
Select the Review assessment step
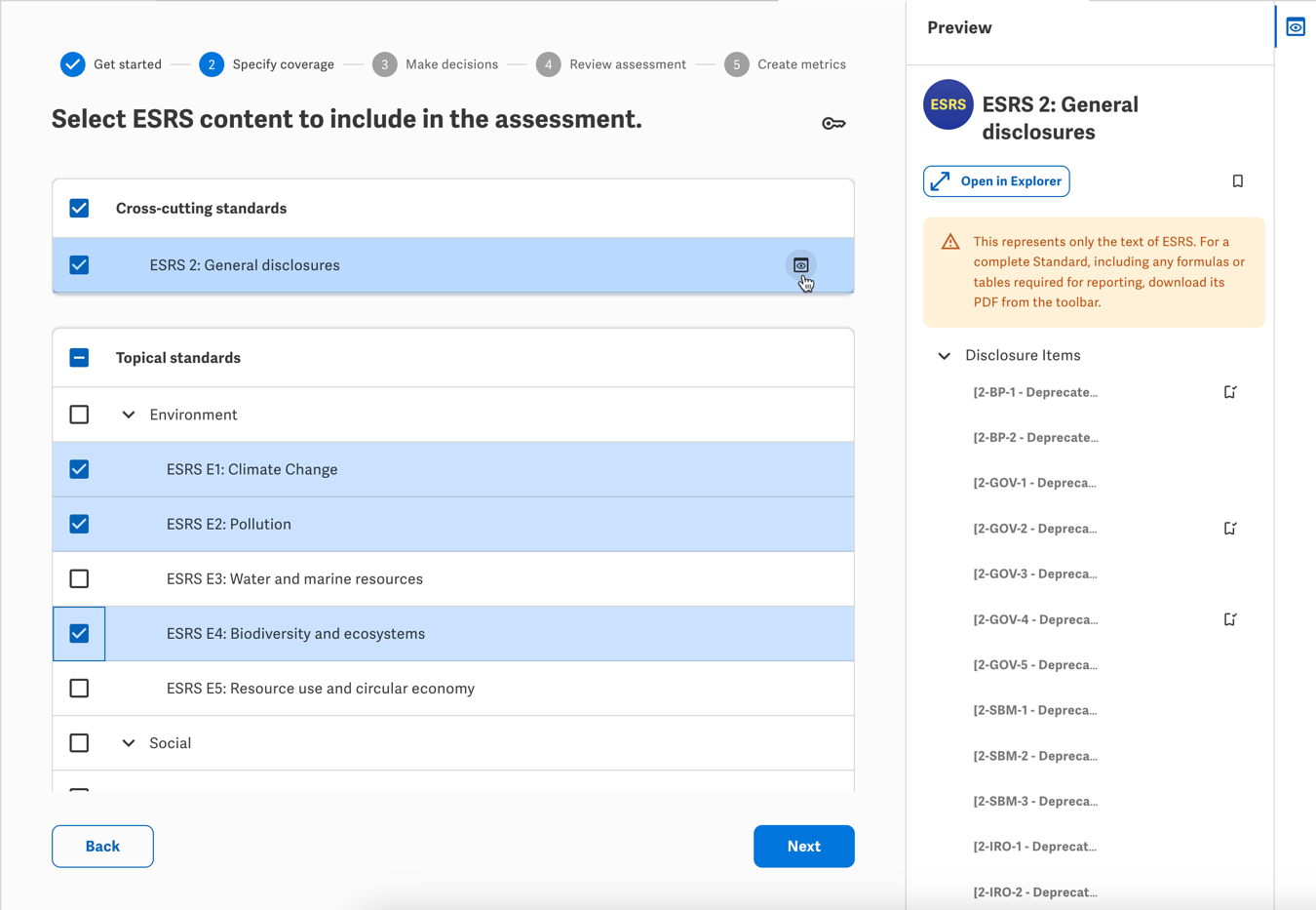548,64
